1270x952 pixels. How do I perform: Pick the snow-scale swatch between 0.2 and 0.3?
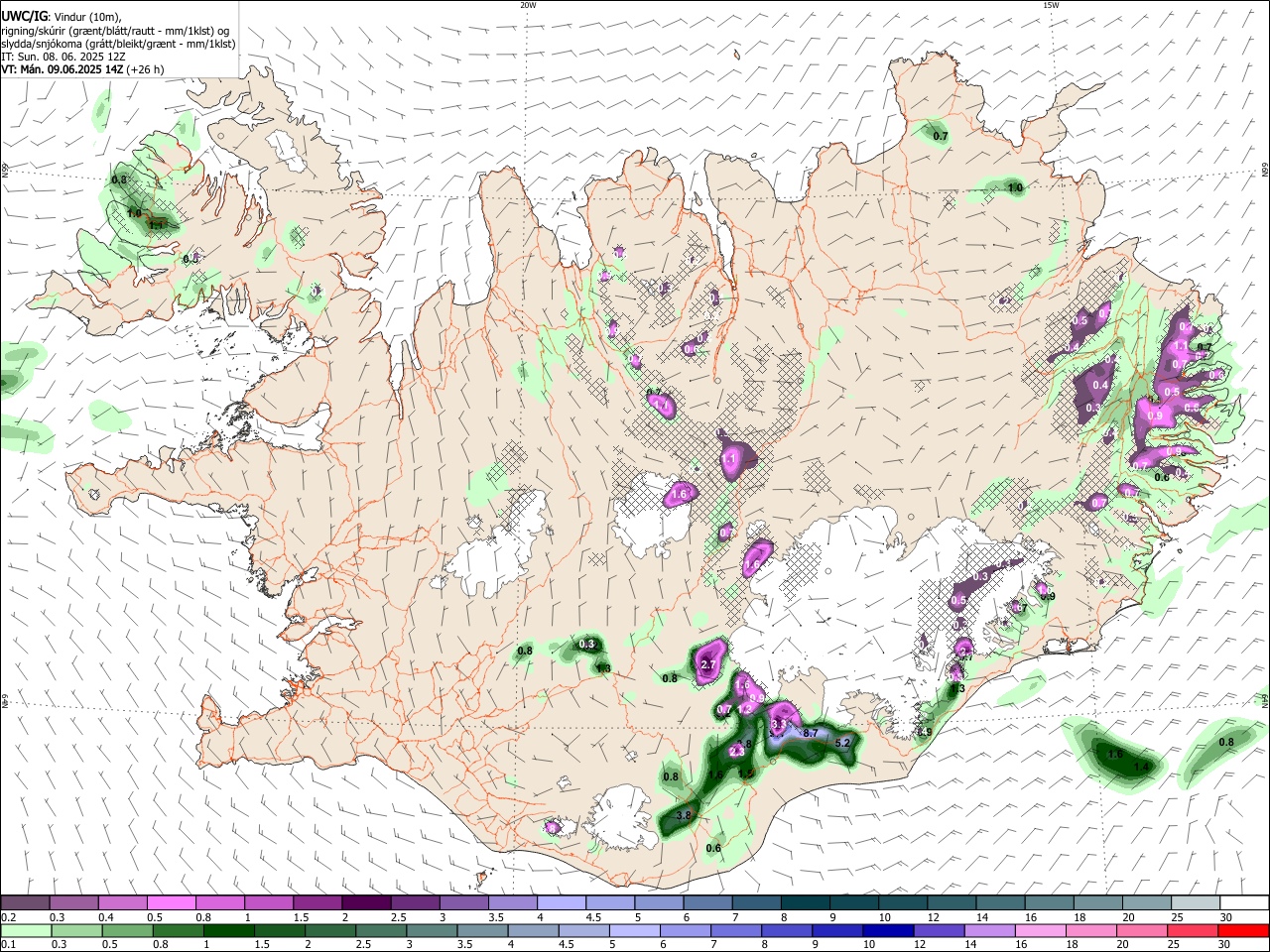point(26,903)
